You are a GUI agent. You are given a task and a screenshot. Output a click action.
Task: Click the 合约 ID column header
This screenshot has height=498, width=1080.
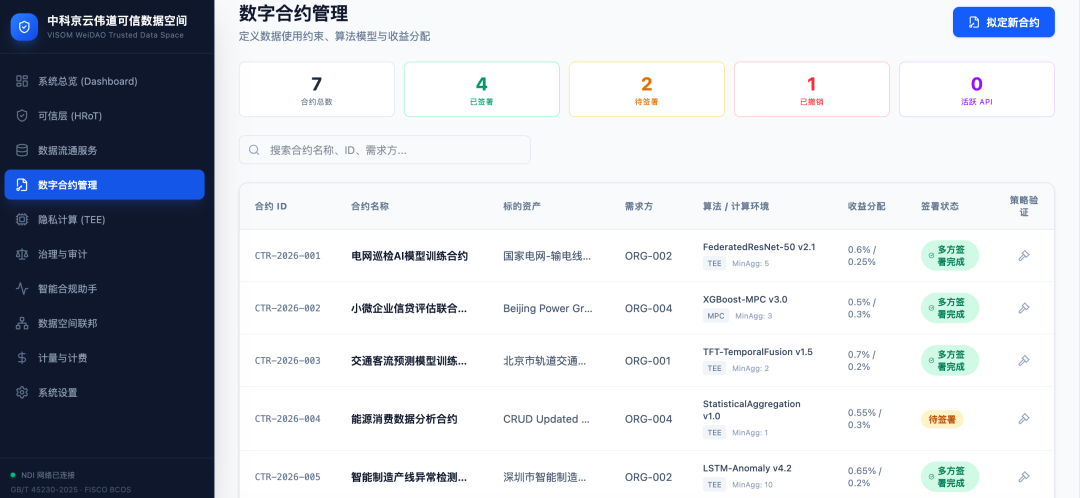[x=271, y=206]
